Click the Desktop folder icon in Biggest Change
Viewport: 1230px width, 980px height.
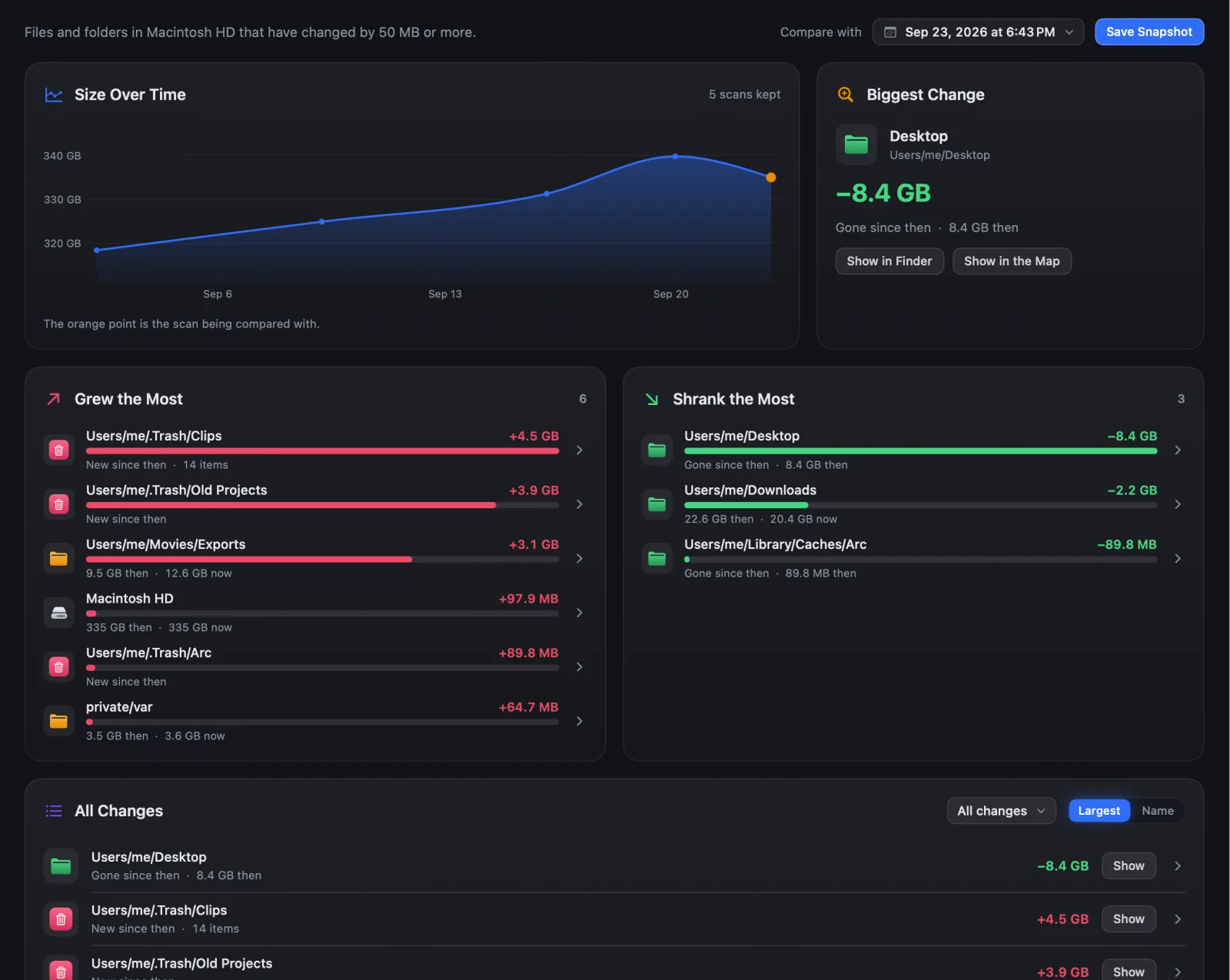pos(856,145)
